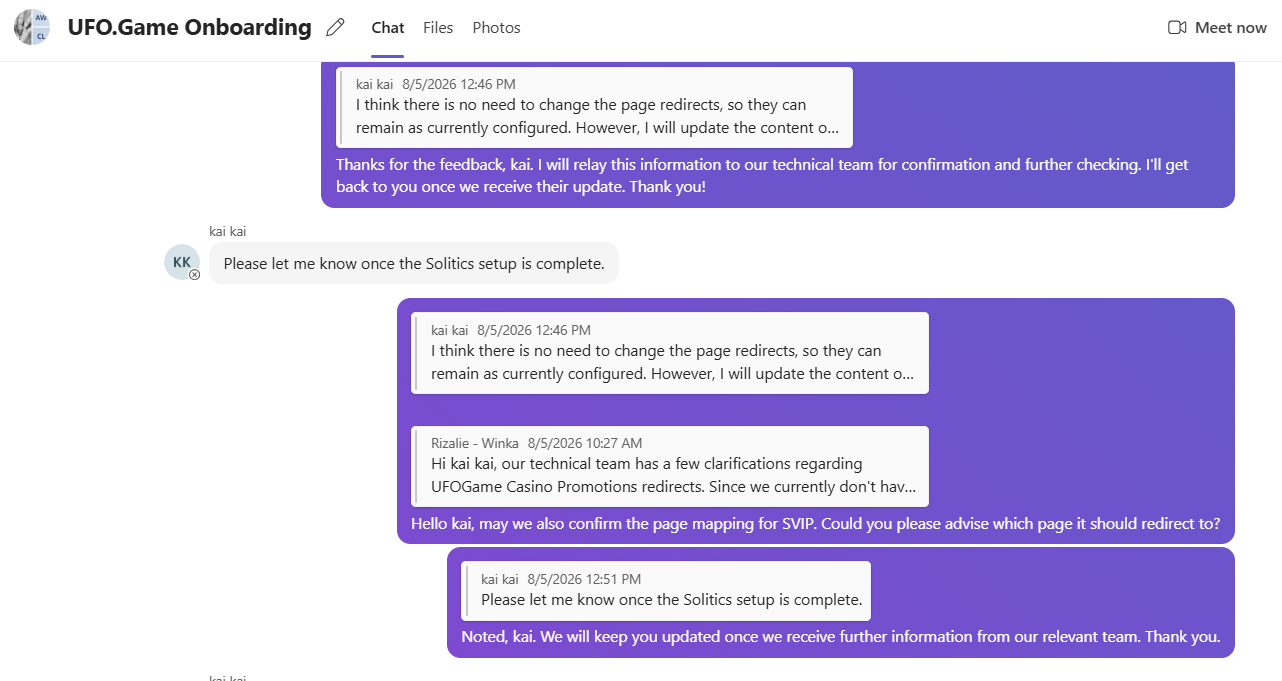This screenshot has height=681, width=1282.
Task: Select kai's gray Solitics setup message bubble
Action: point(414,264)
